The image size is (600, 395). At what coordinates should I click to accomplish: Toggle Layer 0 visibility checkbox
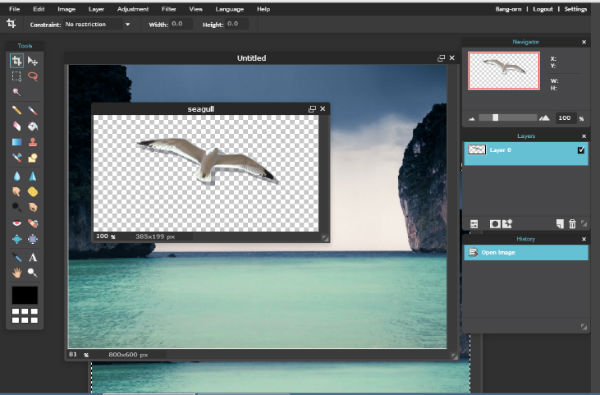pos(581,150)
